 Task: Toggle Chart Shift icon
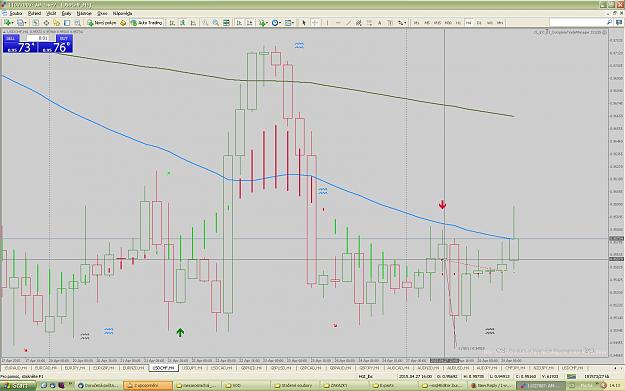coord(250,23)
